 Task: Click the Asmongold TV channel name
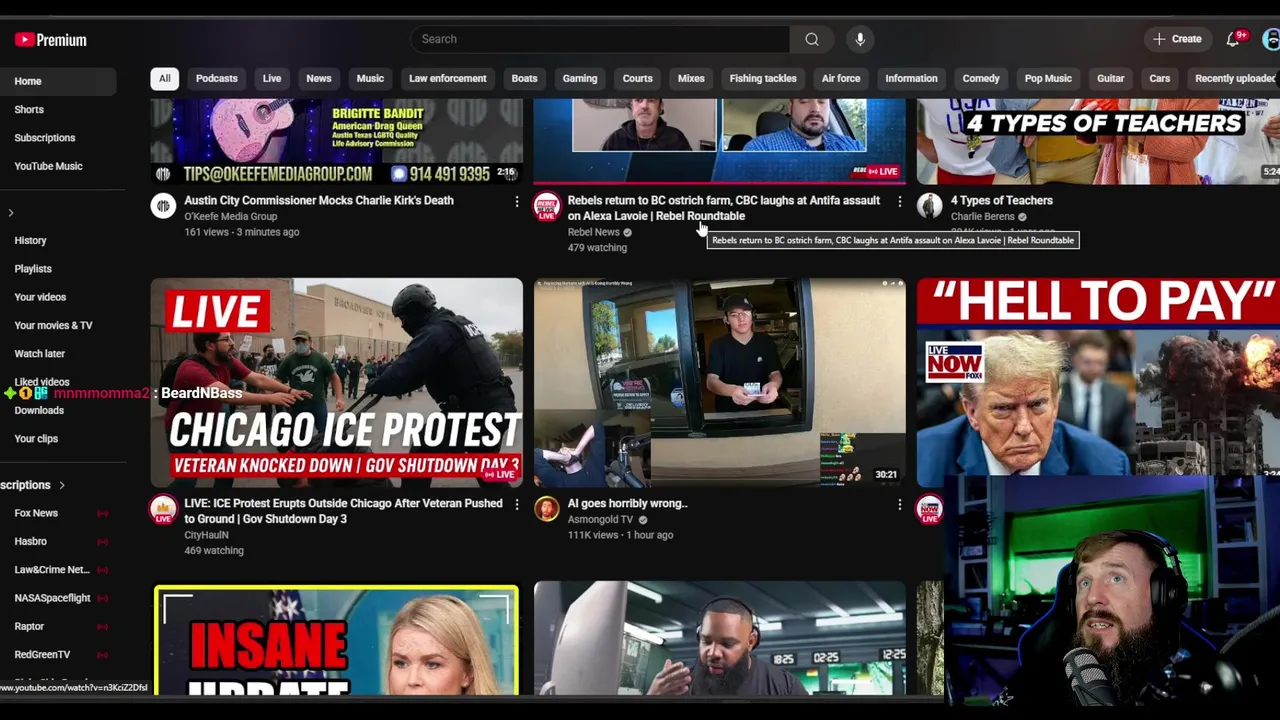600,519
